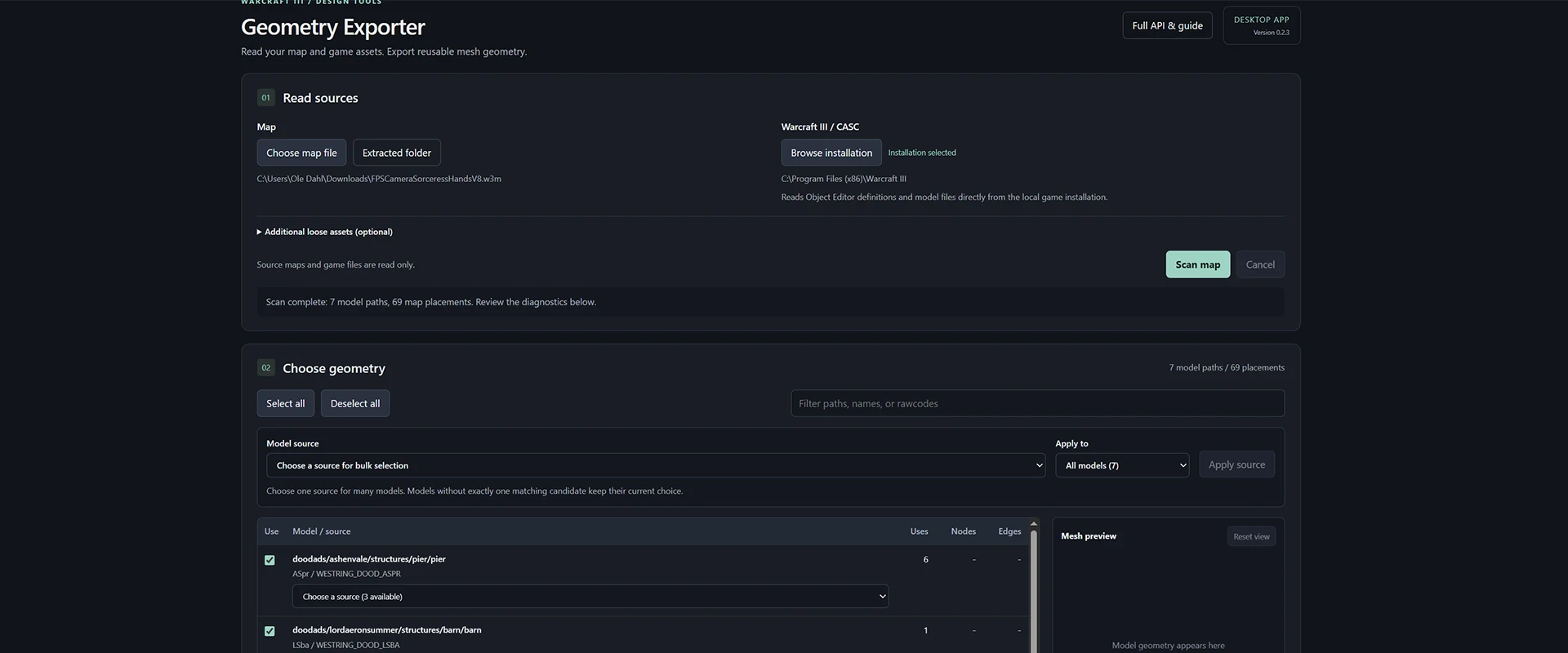The width and height of the screenshot is (1568, 653).
Task: Click Deselect all models button
Action: tap(355, 403)
